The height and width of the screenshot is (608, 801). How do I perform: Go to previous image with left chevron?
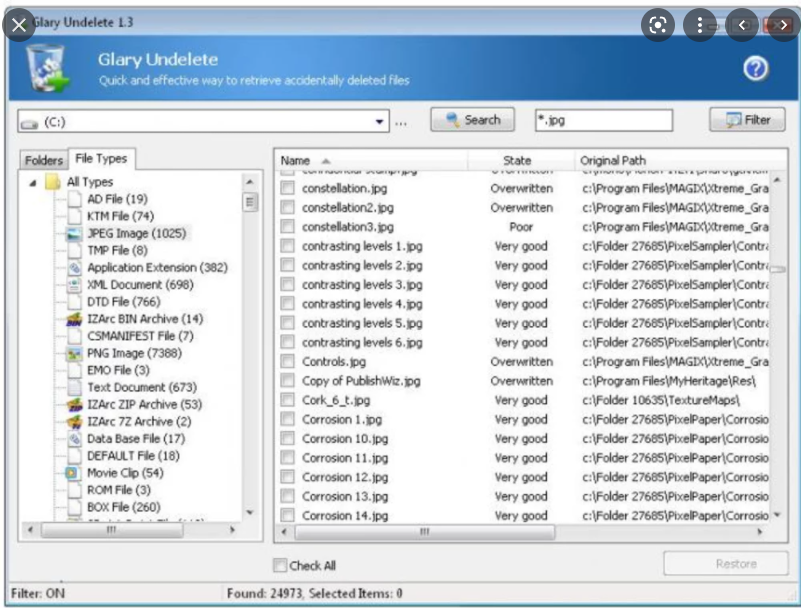(742, 25)
